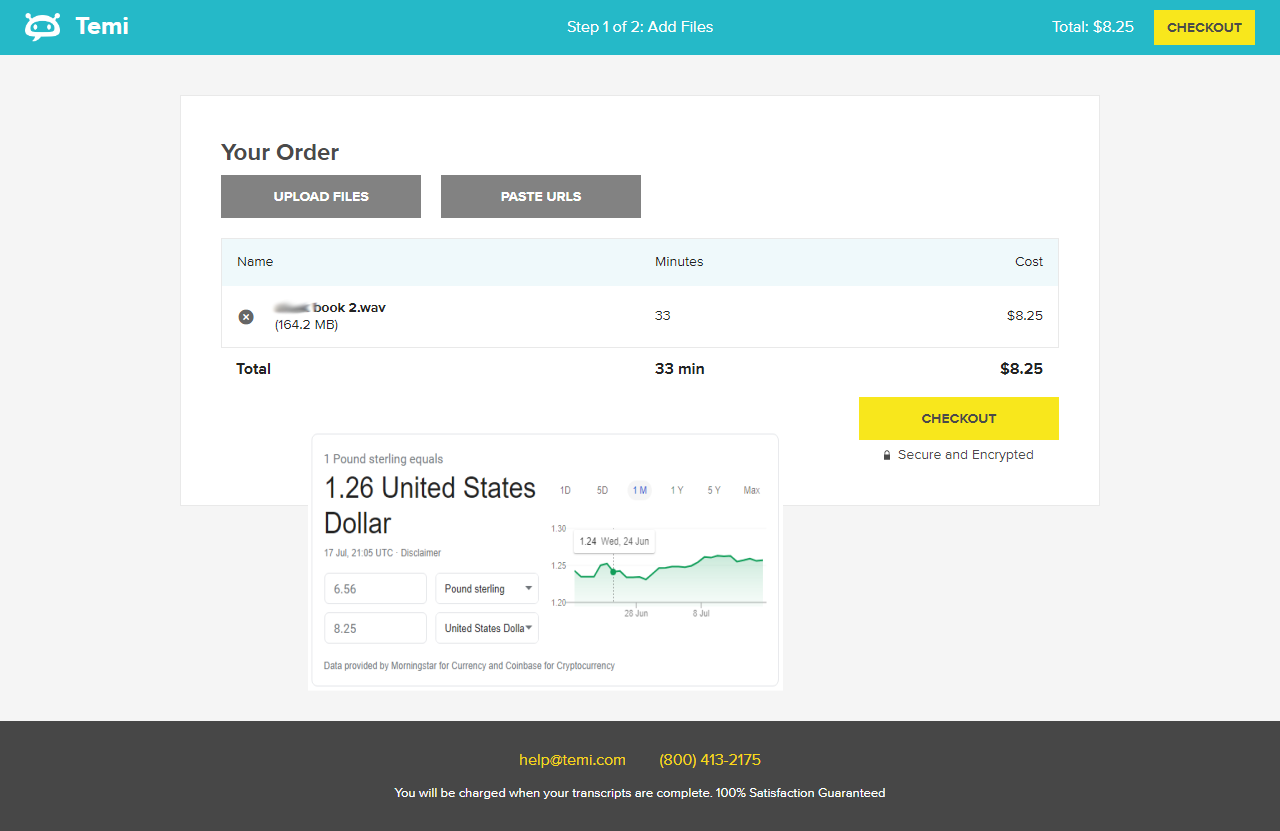Switch chart to 5Y range
Screen dimensions: 1280x831
pyautogui.click(x=714, y=490)
